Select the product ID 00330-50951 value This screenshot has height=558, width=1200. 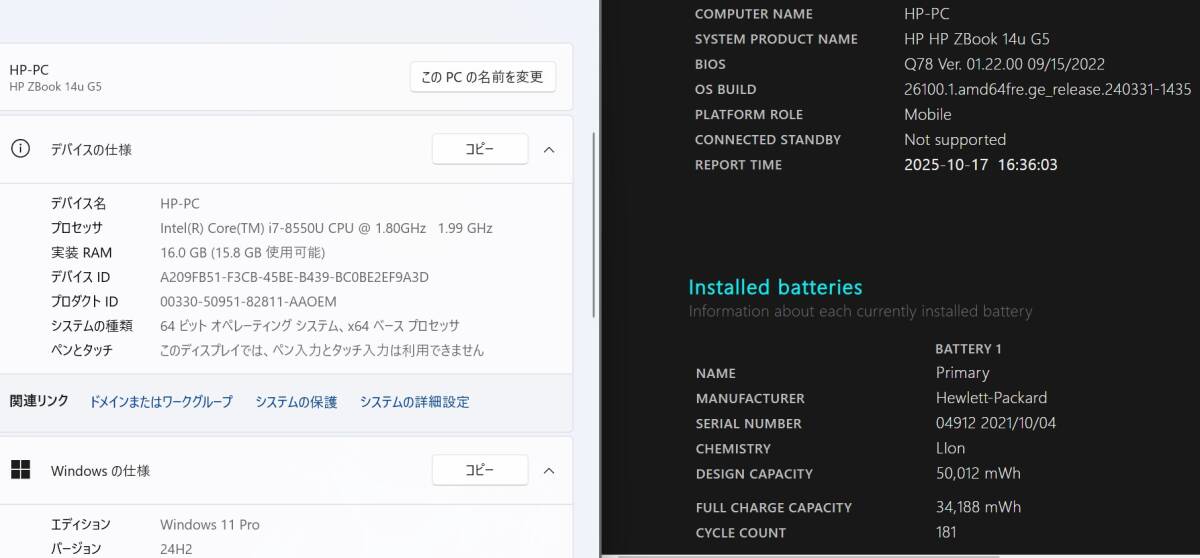coord(248,301)
